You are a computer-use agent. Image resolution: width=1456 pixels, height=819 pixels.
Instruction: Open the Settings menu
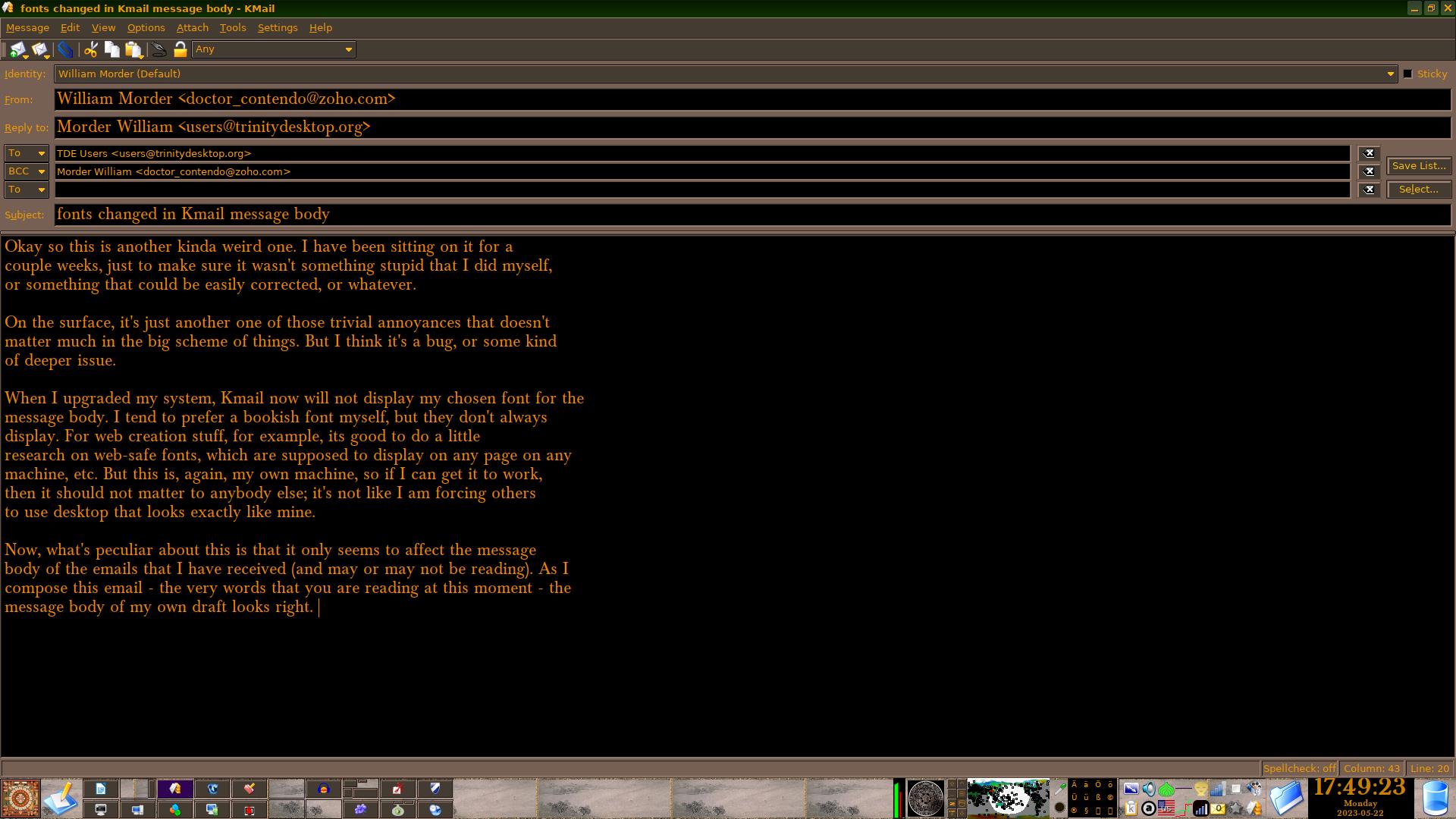click(278, 27)
